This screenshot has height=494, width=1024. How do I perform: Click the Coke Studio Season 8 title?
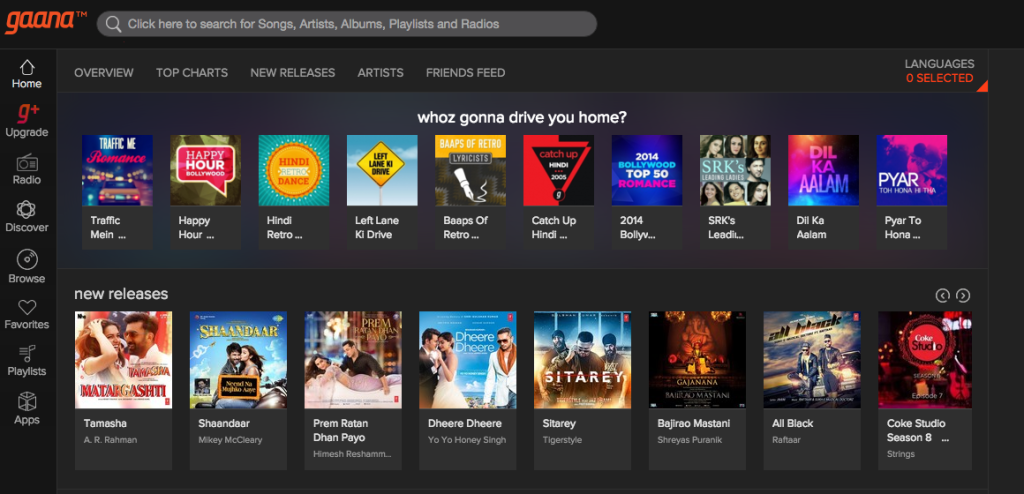click(916, 431)
